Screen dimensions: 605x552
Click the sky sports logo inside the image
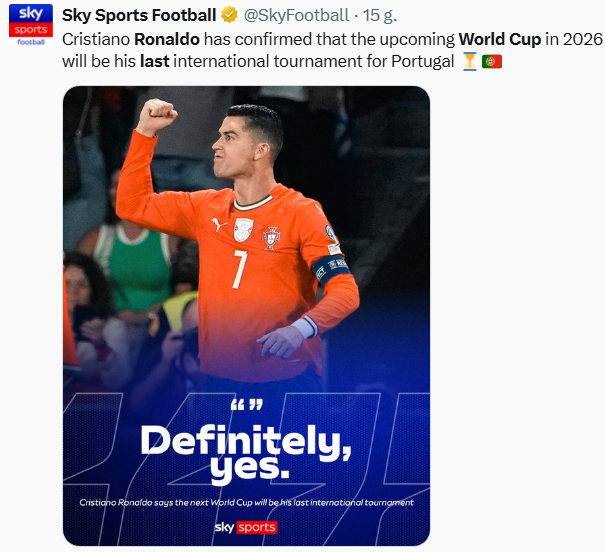click(x=245, y=527)
